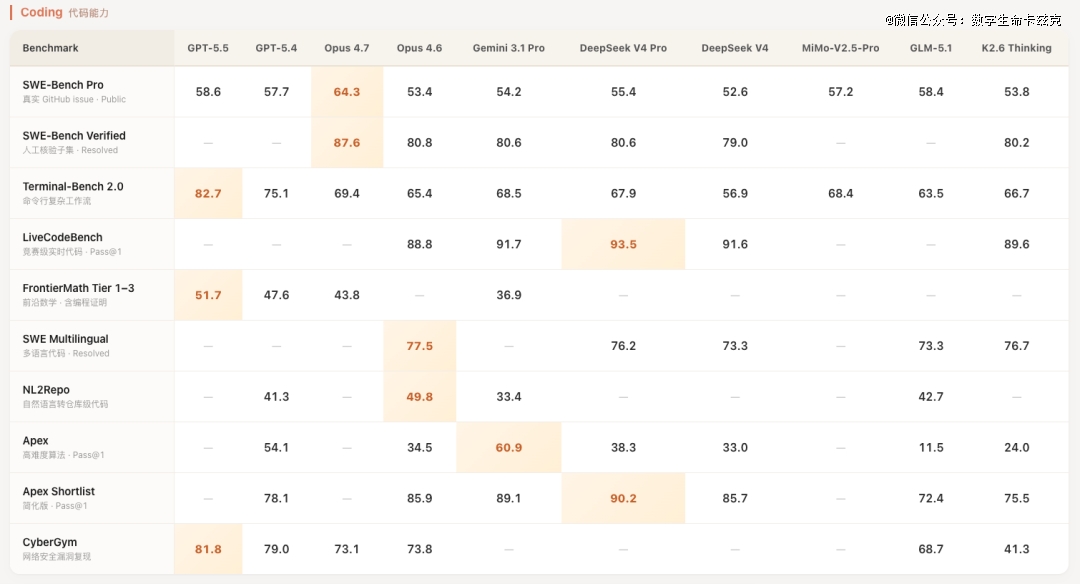Select the NL2Repo row label

(46, 390)
